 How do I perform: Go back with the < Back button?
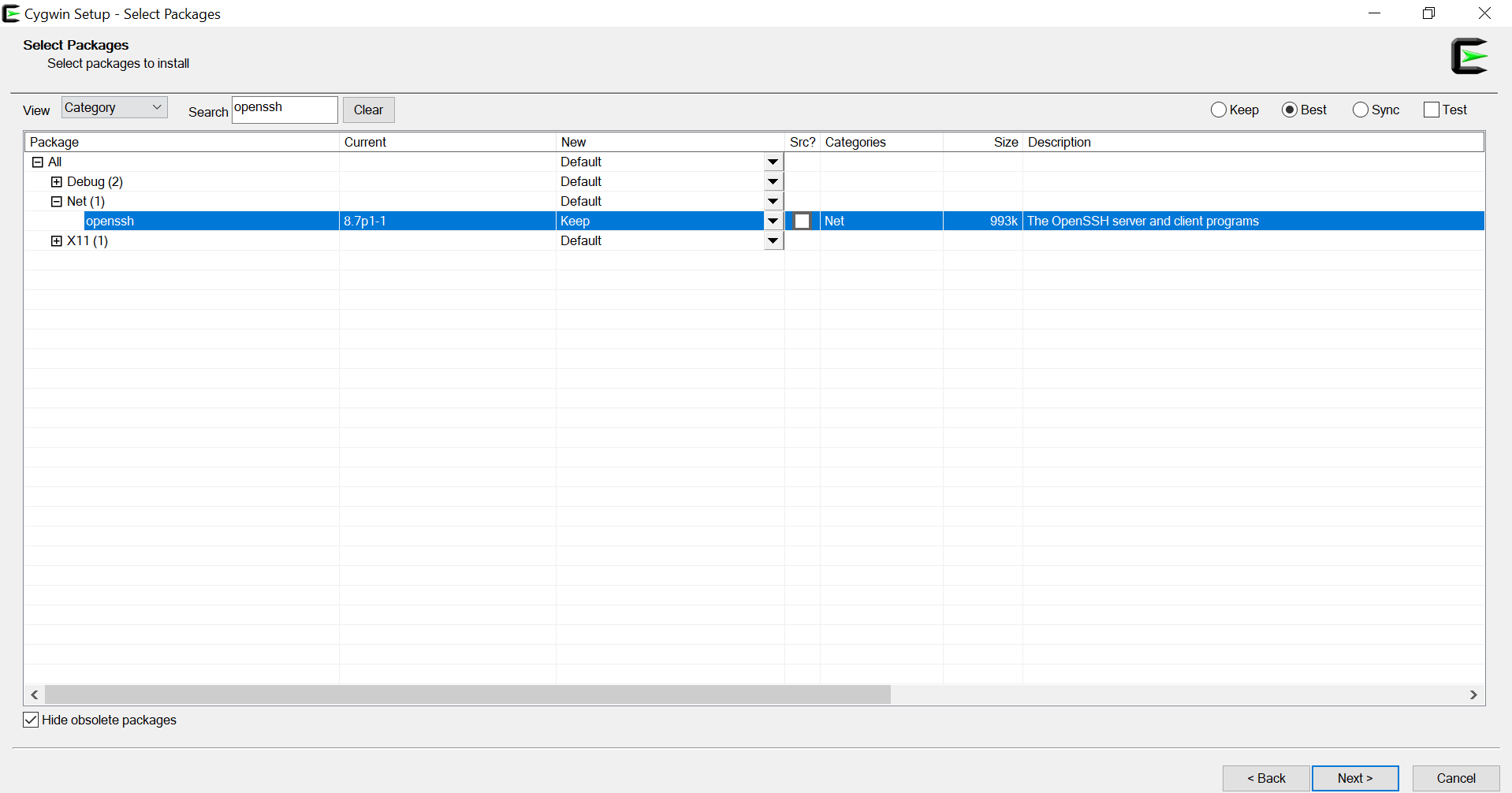tap(1266, 778)
